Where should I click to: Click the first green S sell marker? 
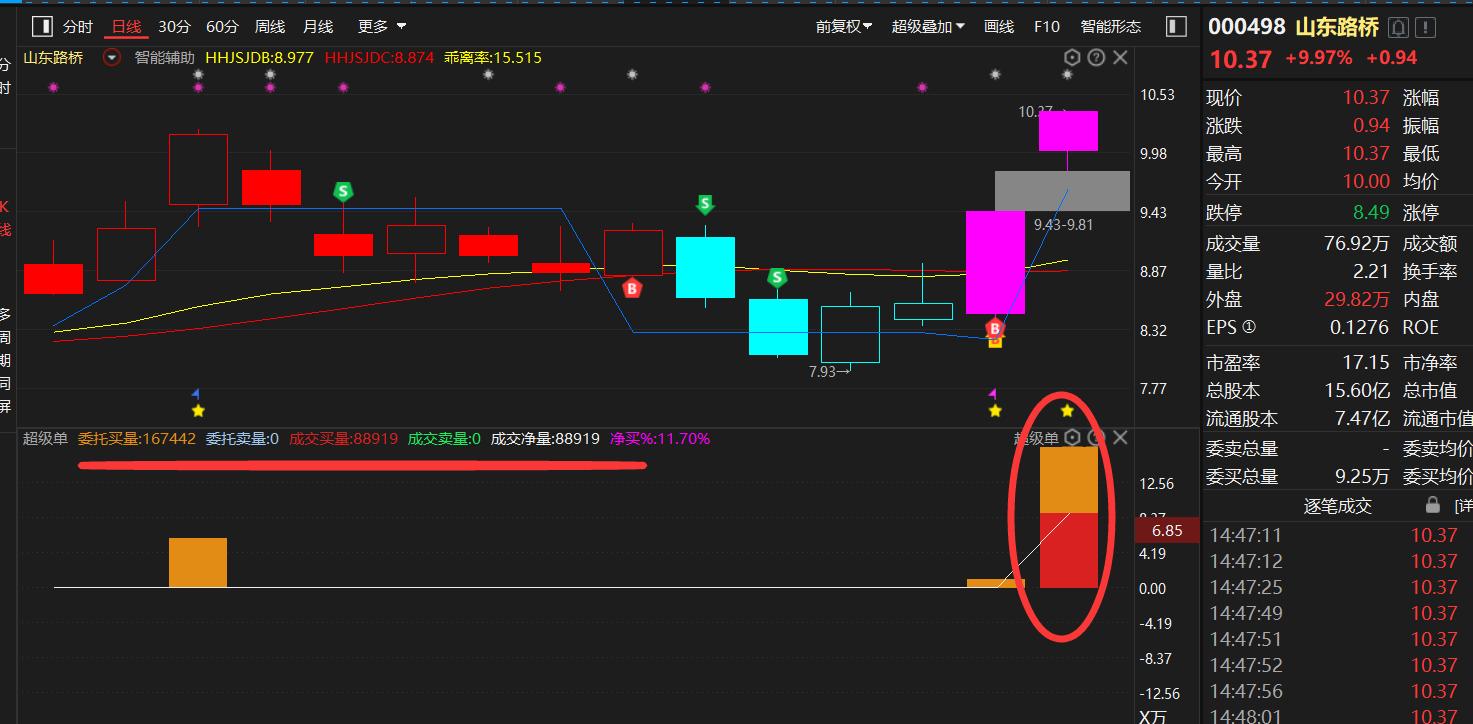(343, 191)
